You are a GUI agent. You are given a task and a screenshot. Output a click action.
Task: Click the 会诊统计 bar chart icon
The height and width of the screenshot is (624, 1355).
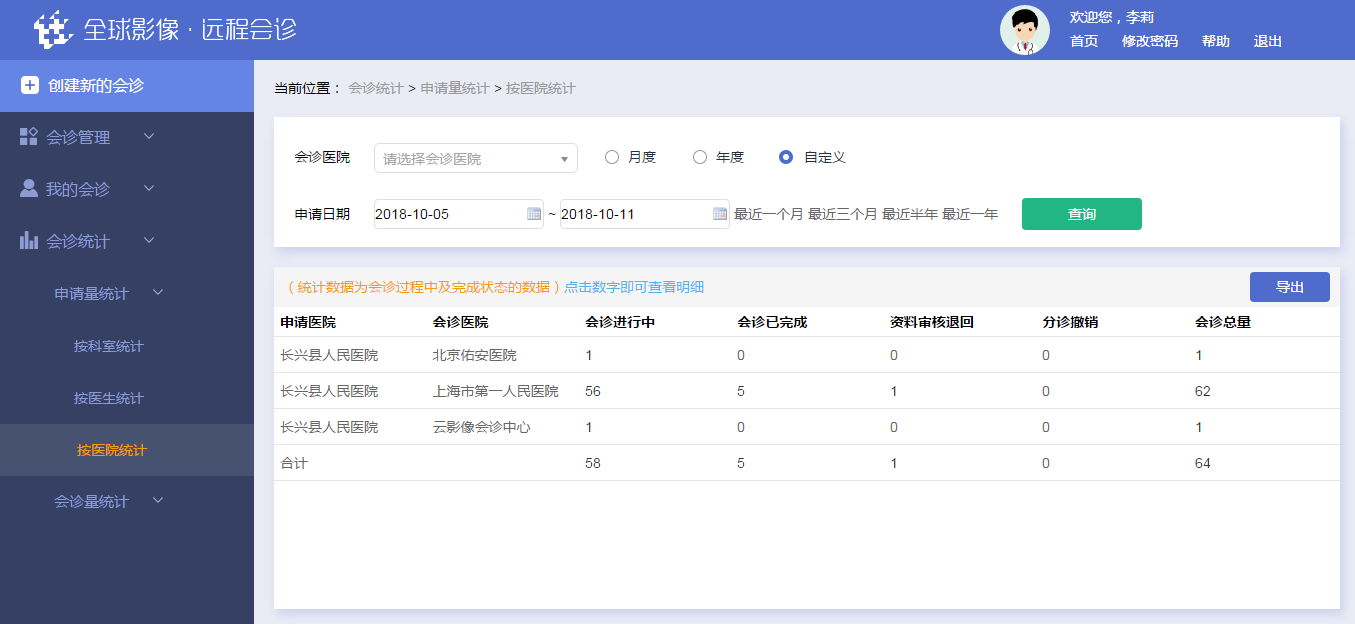click(29, 241)
